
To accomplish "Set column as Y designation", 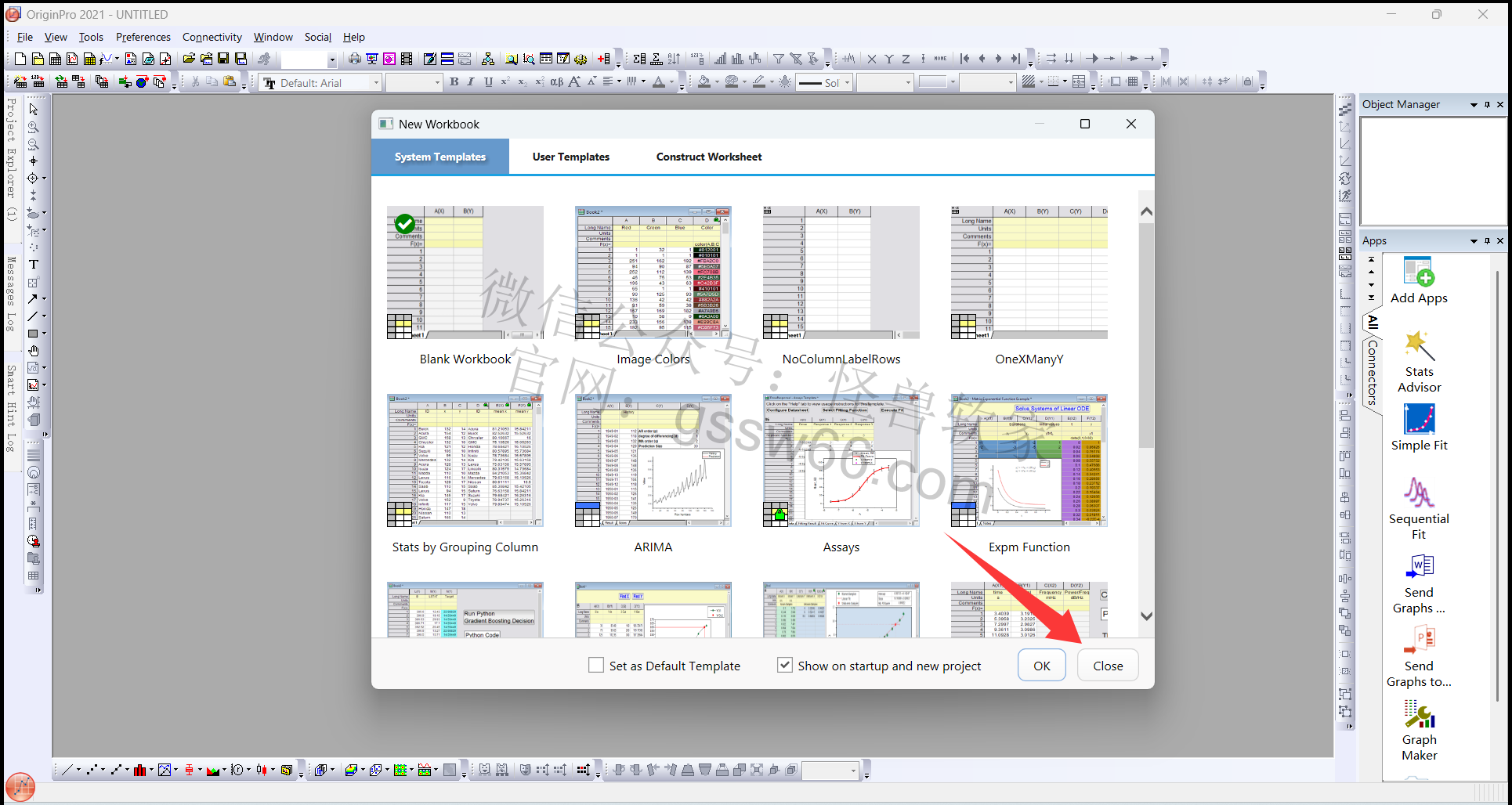I will click(x=889, y=59).
